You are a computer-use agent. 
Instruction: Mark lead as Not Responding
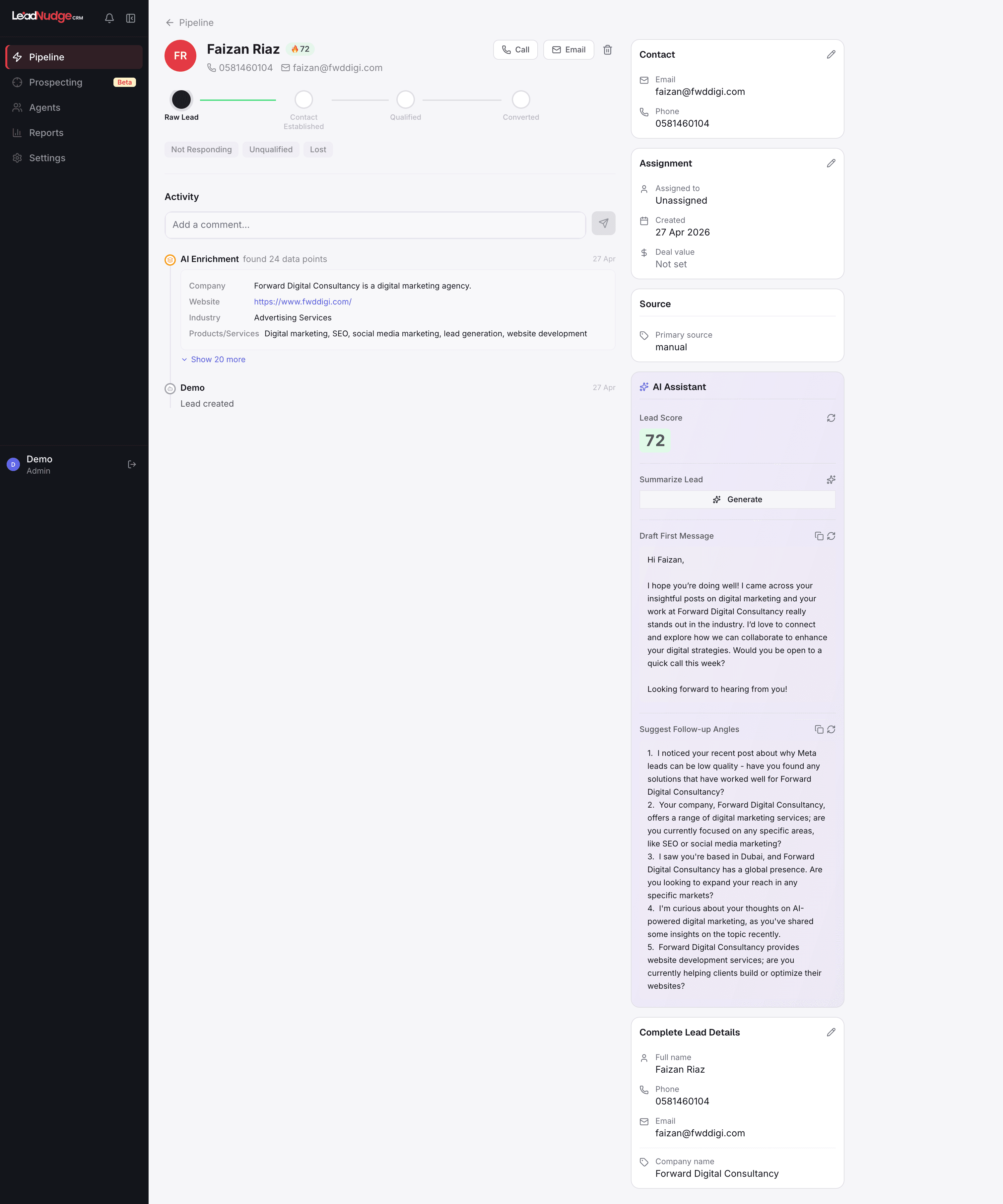click(x=201, y=149)
